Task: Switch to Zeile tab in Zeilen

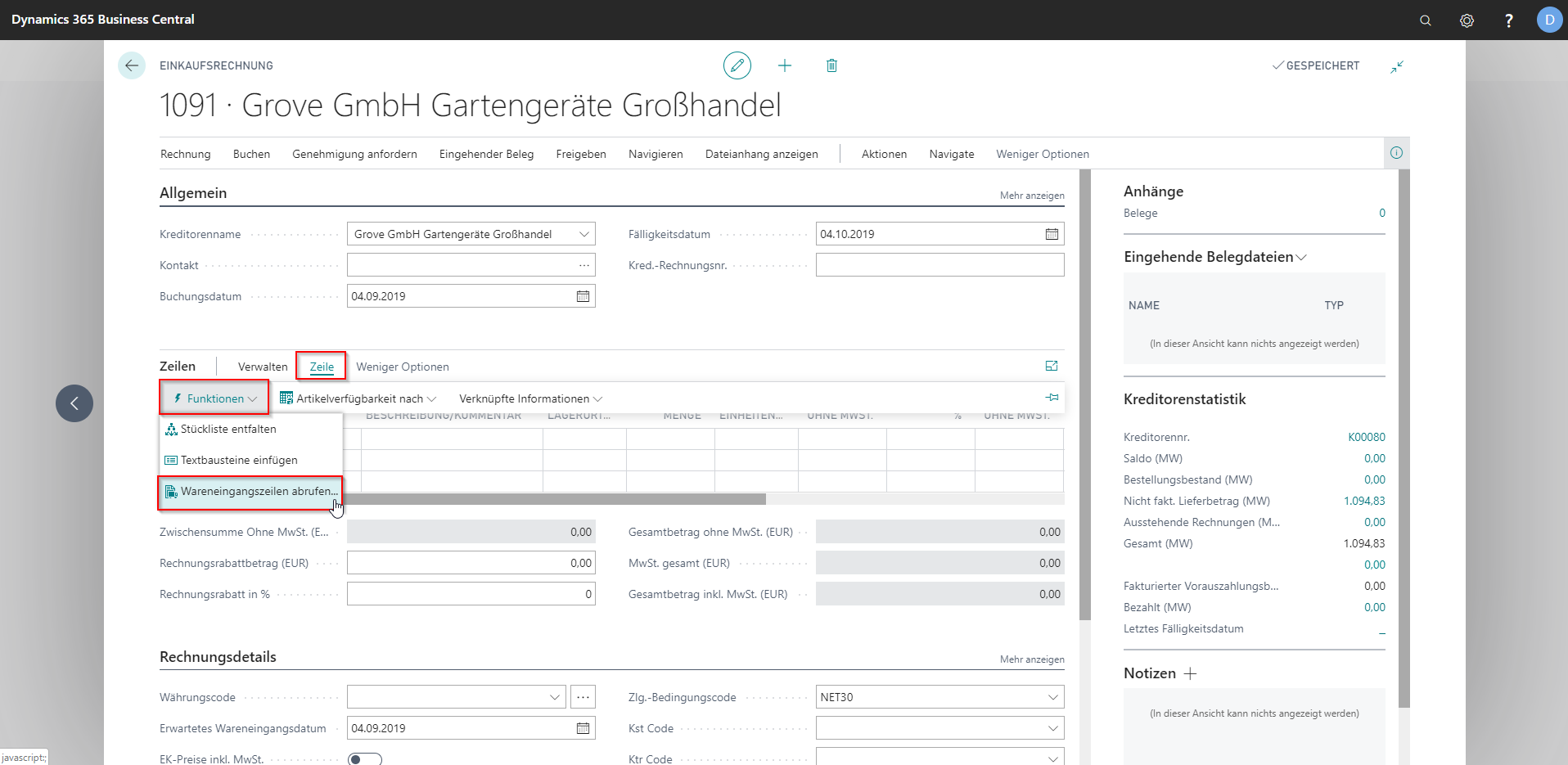Action: (x=322, y=367)
